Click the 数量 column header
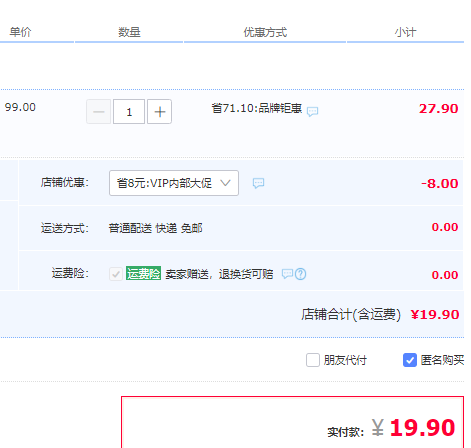 point(129,32)
